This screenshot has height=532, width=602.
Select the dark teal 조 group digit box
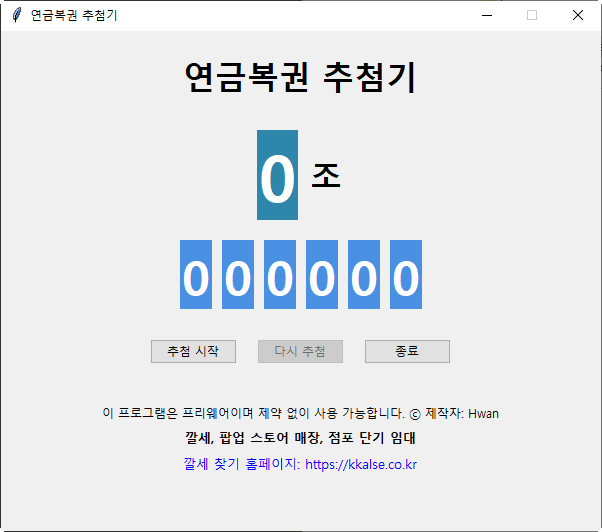277,175
